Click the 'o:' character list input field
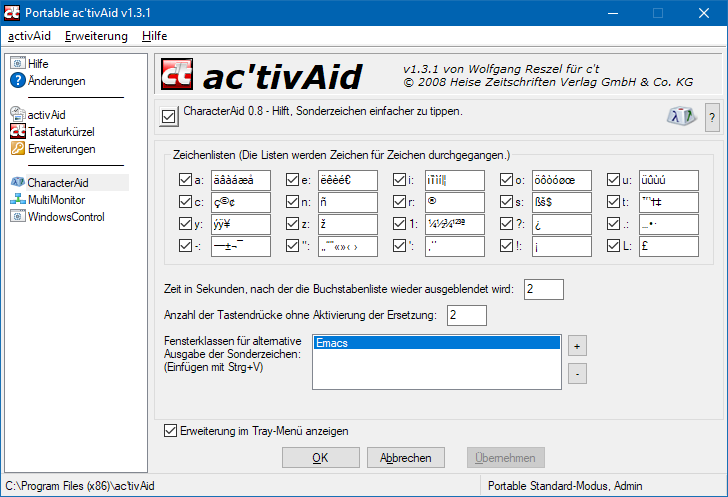This screenshot has width=728, height=497. click(x=562, y=180)
